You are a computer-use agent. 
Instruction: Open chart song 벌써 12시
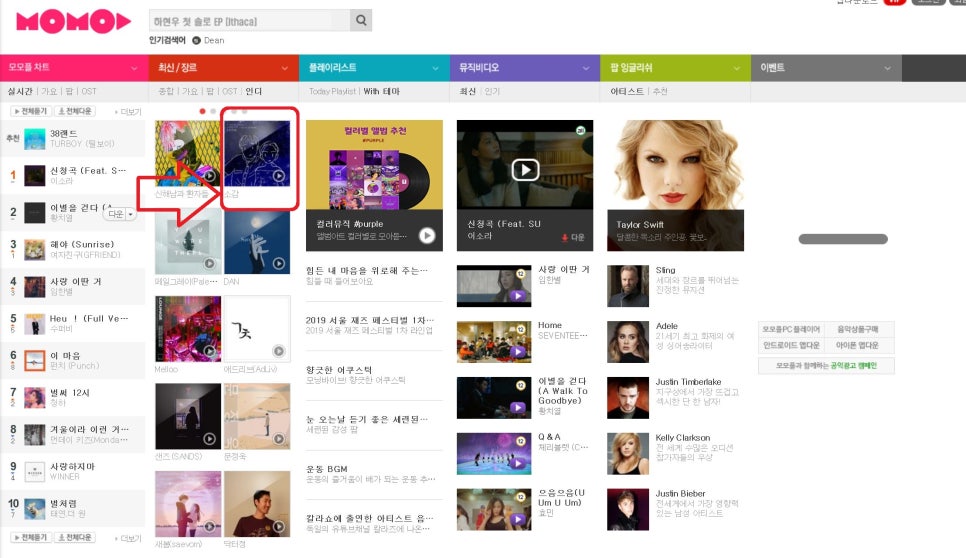[x=70, y=393]
